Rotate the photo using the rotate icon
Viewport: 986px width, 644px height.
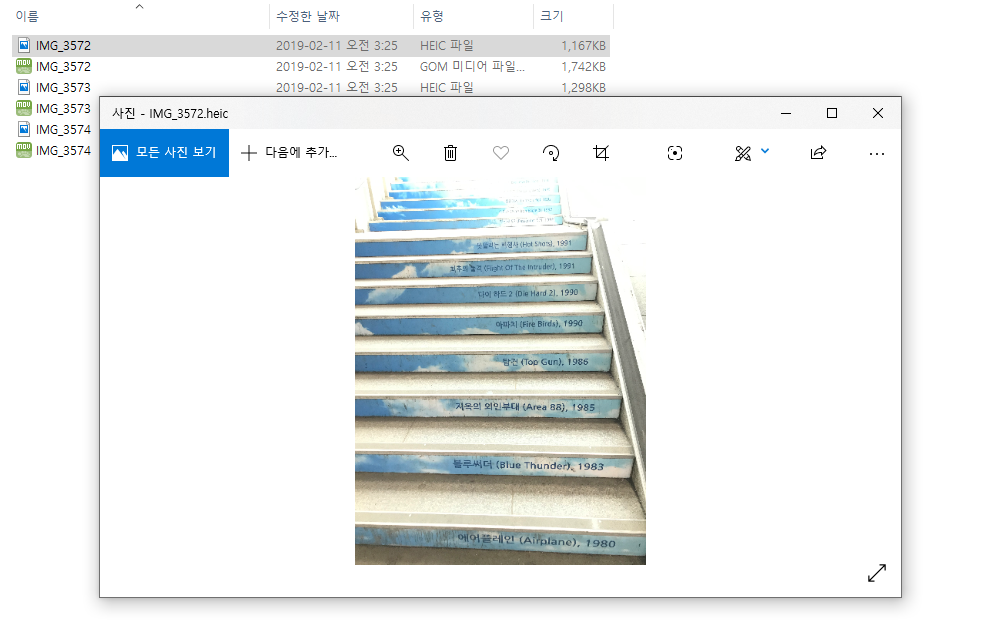click(x=551, y=153)
